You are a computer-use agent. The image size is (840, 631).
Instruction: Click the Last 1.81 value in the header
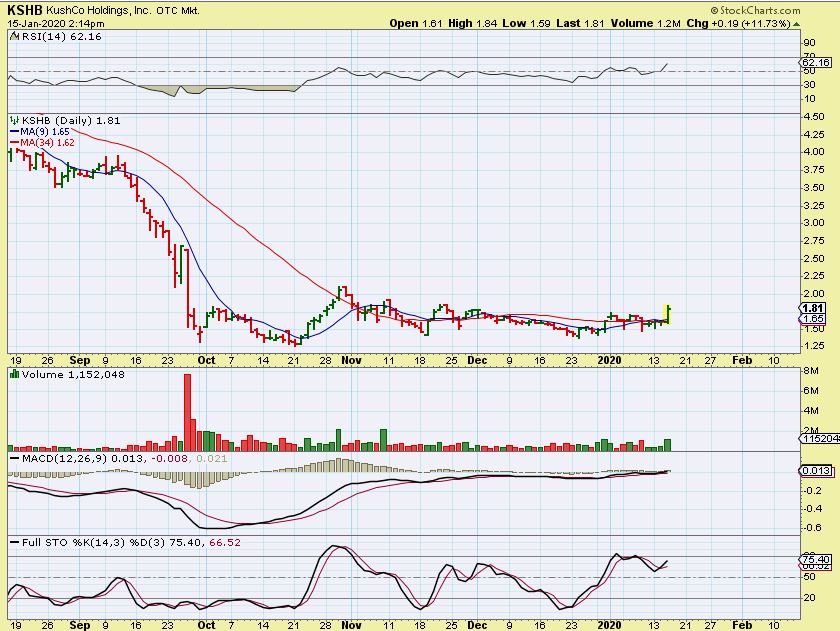pos(580,24)
